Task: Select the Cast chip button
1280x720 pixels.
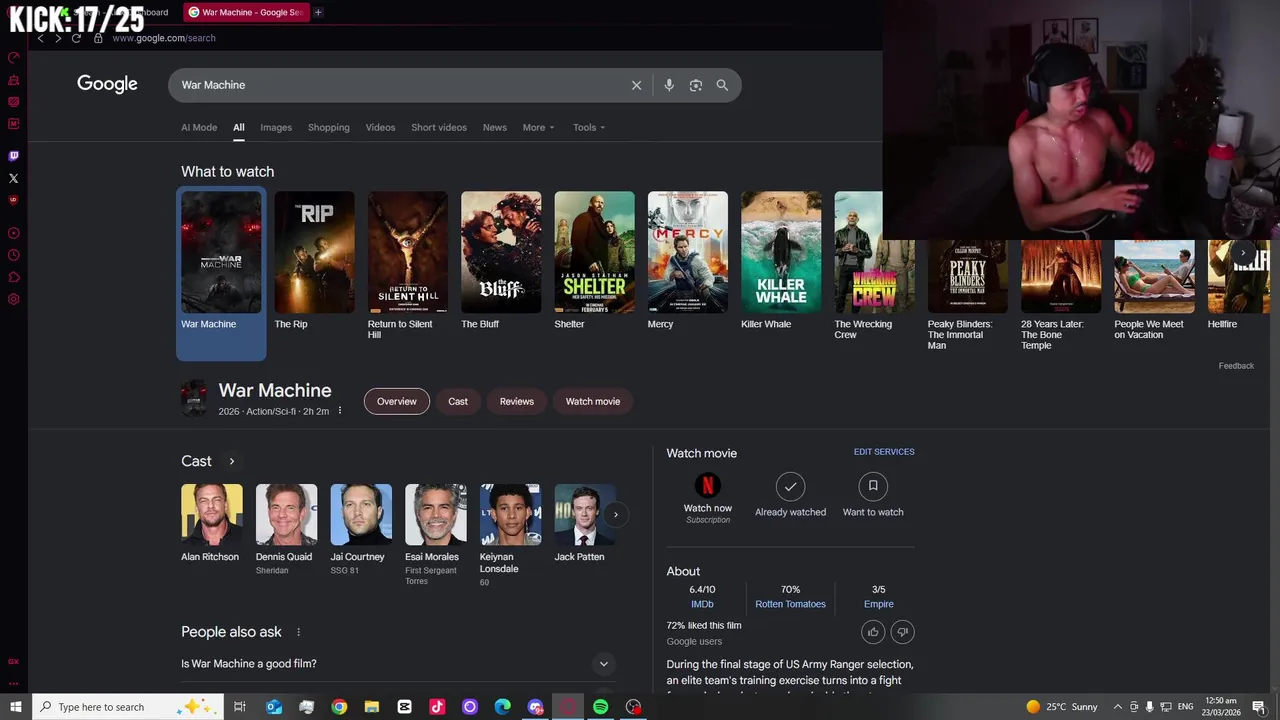Action: click(458, 401)
